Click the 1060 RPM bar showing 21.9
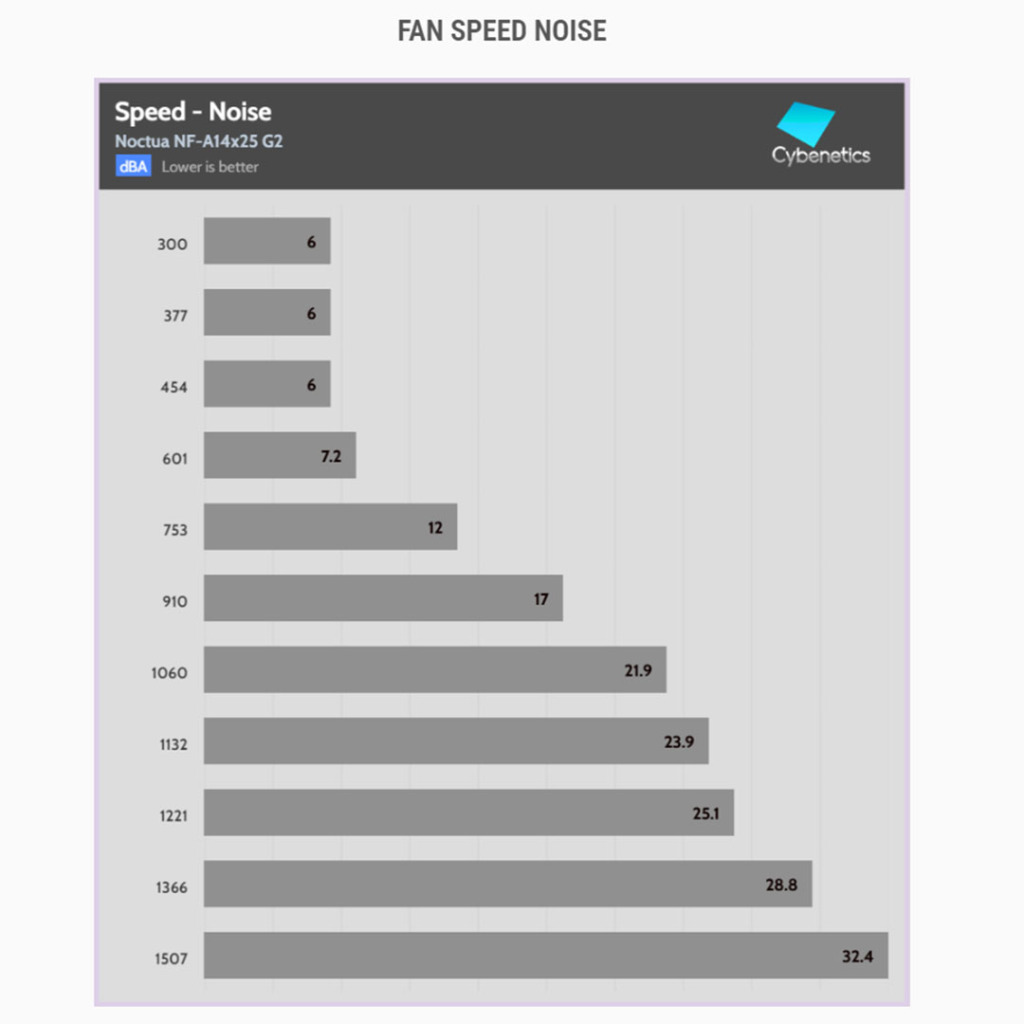Viewport: 1024px width, 1024px height. point(435,670)
